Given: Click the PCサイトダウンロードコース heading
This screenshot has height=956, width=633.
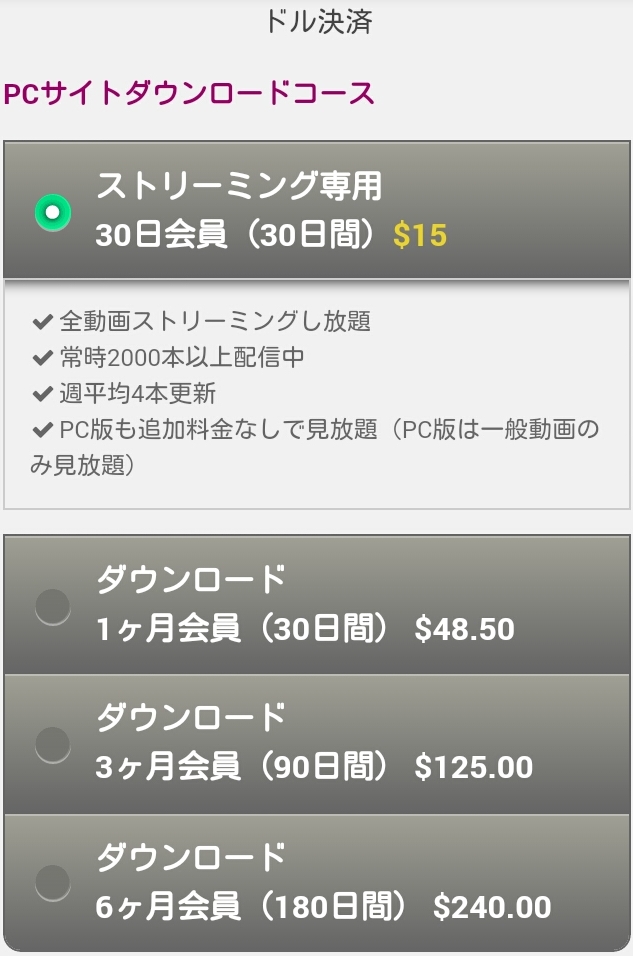Looking at the screenshot, I should (190, 94).
